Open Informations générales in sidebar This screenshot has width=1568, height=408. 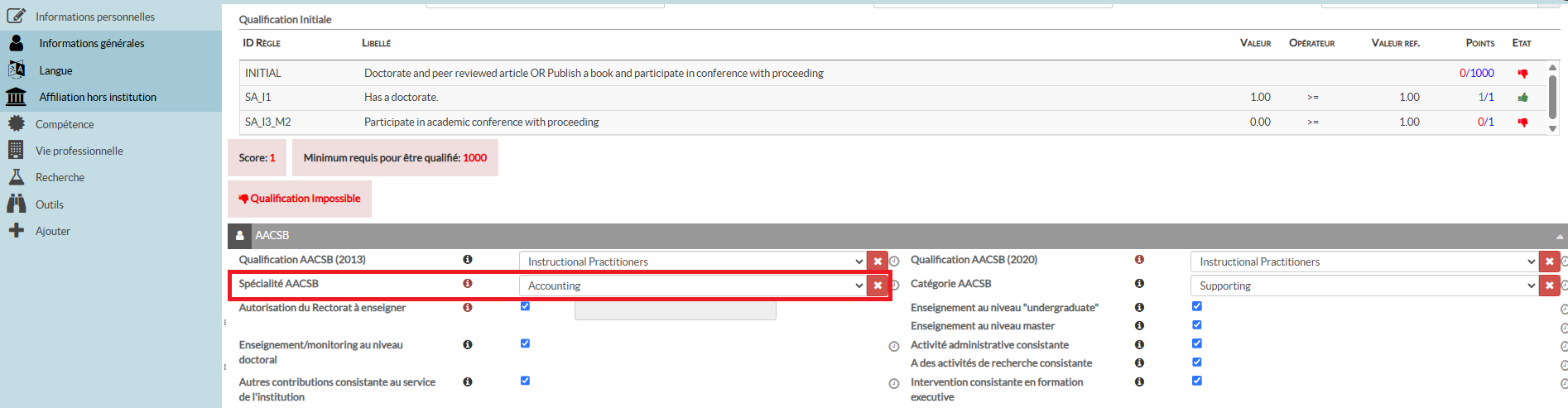91,44
